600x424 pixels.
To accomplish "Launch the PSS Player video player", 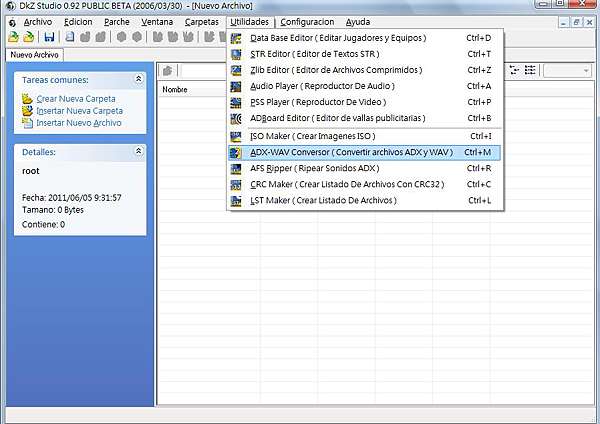I will 365,103.
